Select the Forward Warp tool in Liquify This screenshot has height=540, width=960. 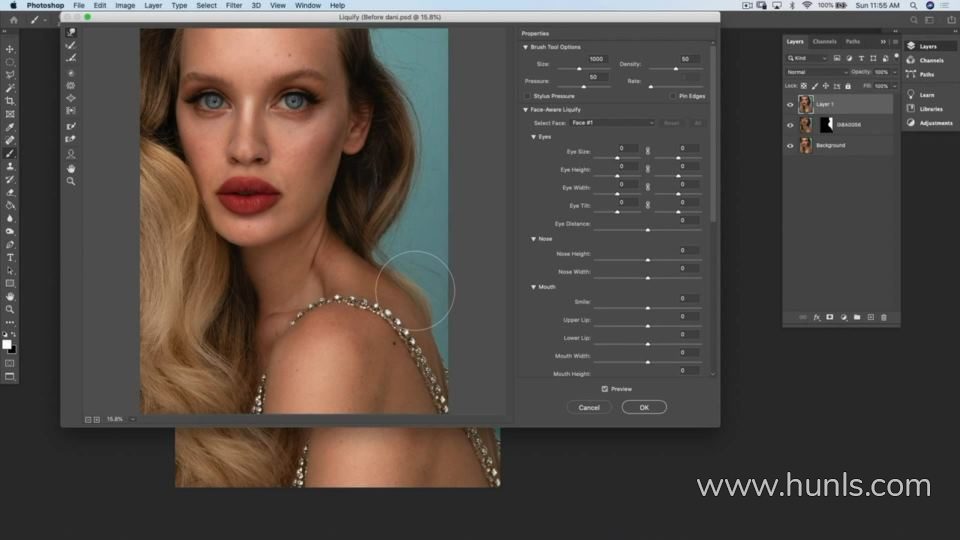click(x=71, y=32)
